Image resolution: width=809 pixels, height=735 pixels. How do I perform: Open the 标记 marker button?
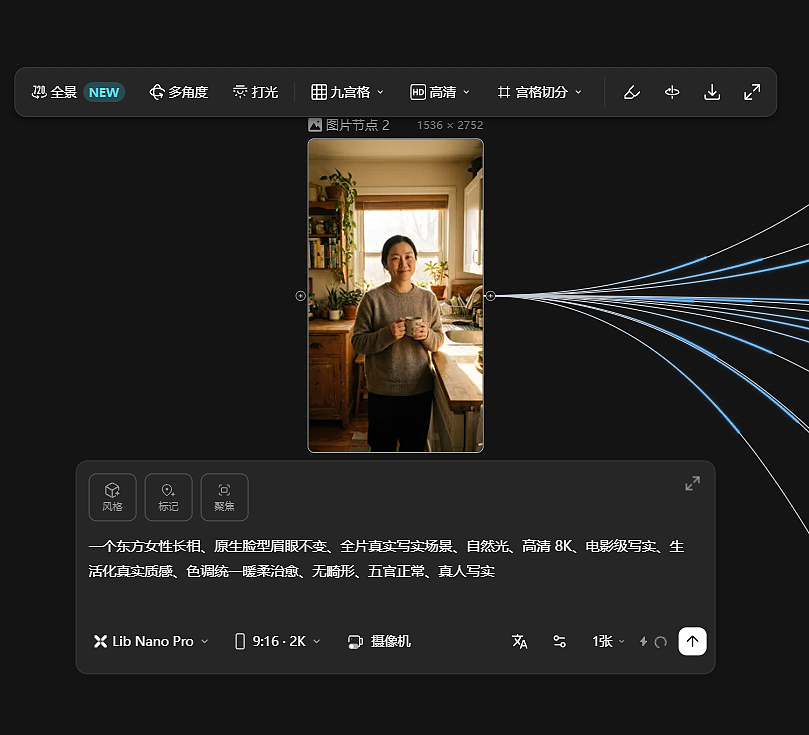tap(168, 497)
